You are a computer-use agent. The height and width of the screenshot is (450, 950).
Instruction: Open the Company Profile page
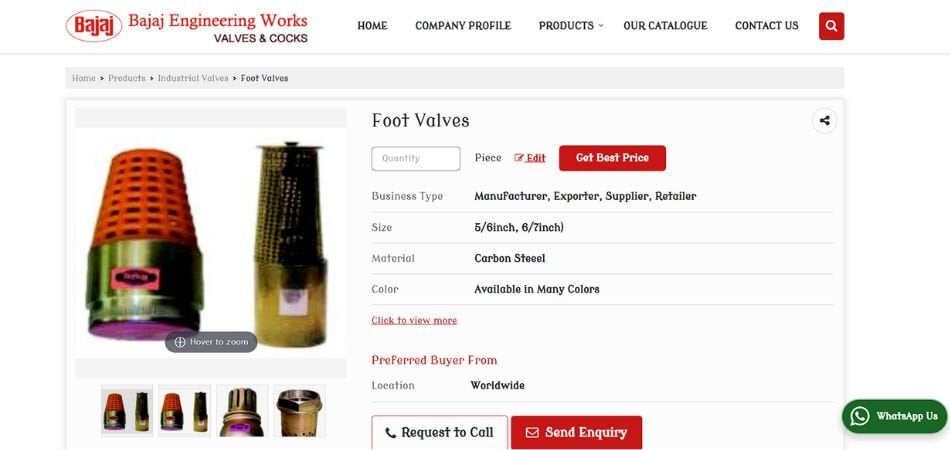point(463,26)
